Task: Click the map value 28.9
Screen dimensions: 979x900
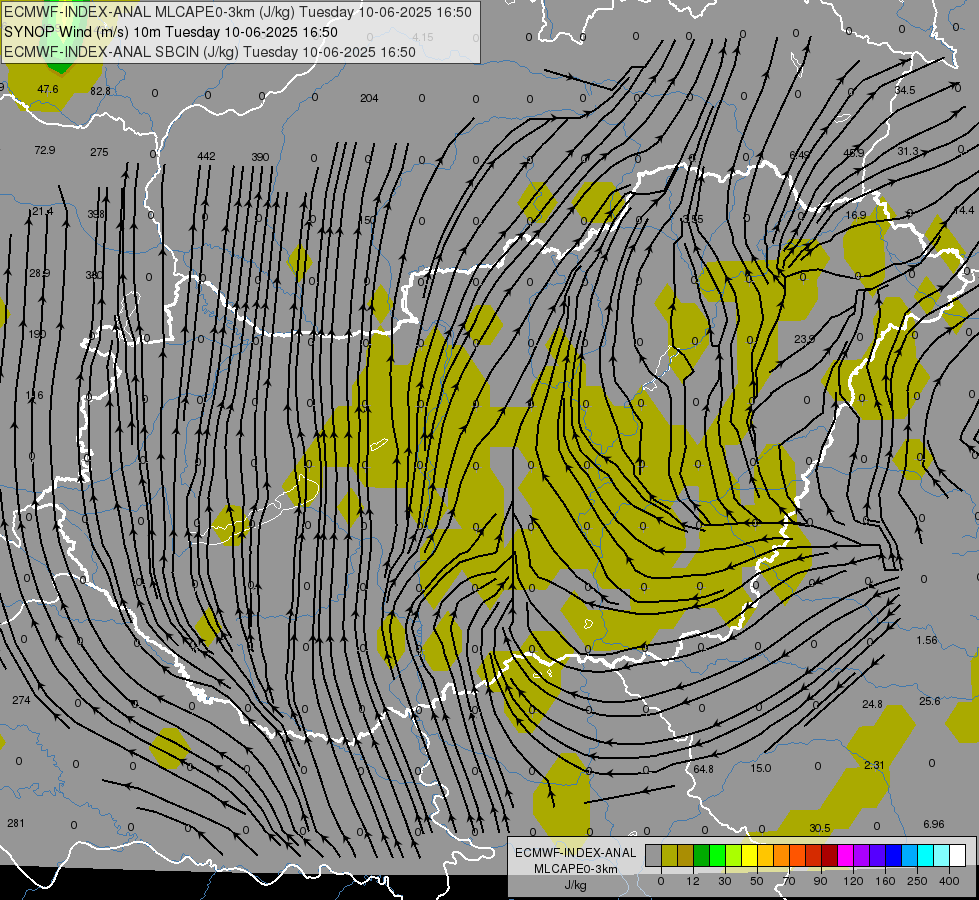Action: point(39,273)
